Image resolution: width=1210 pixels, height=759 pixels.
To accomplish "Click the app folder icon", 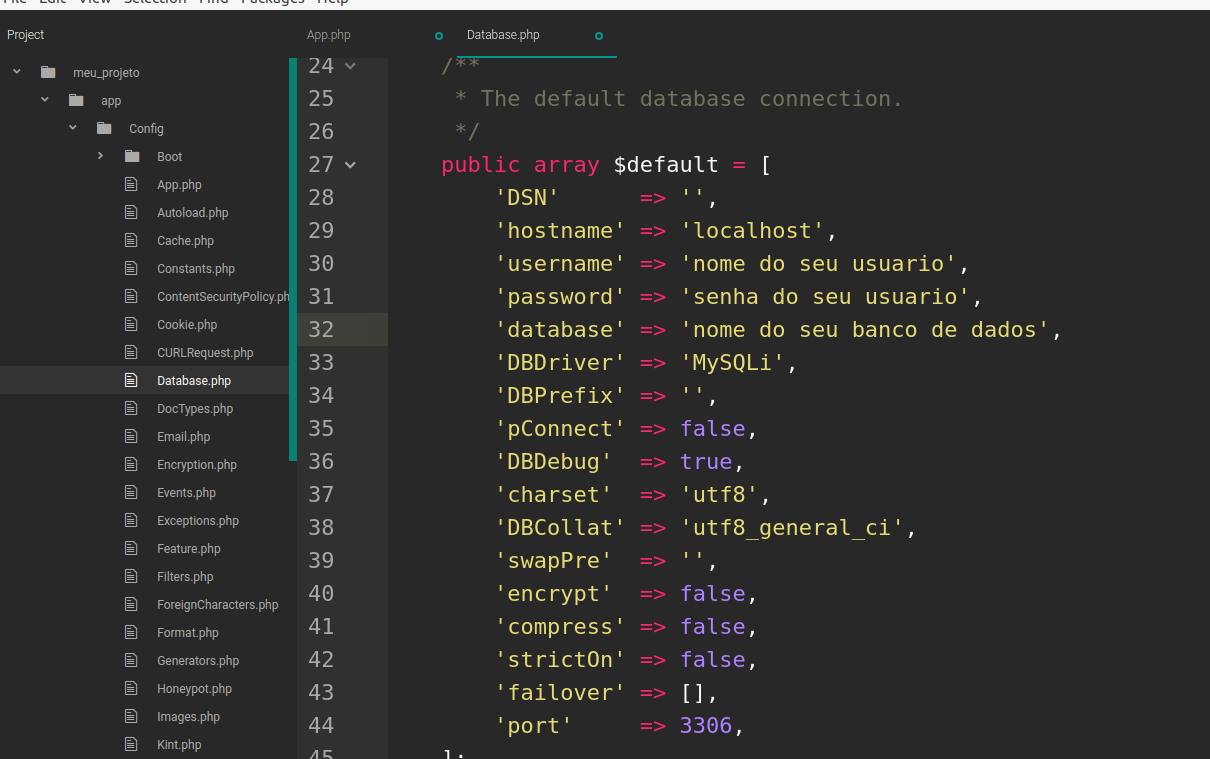I will (76, 100).
